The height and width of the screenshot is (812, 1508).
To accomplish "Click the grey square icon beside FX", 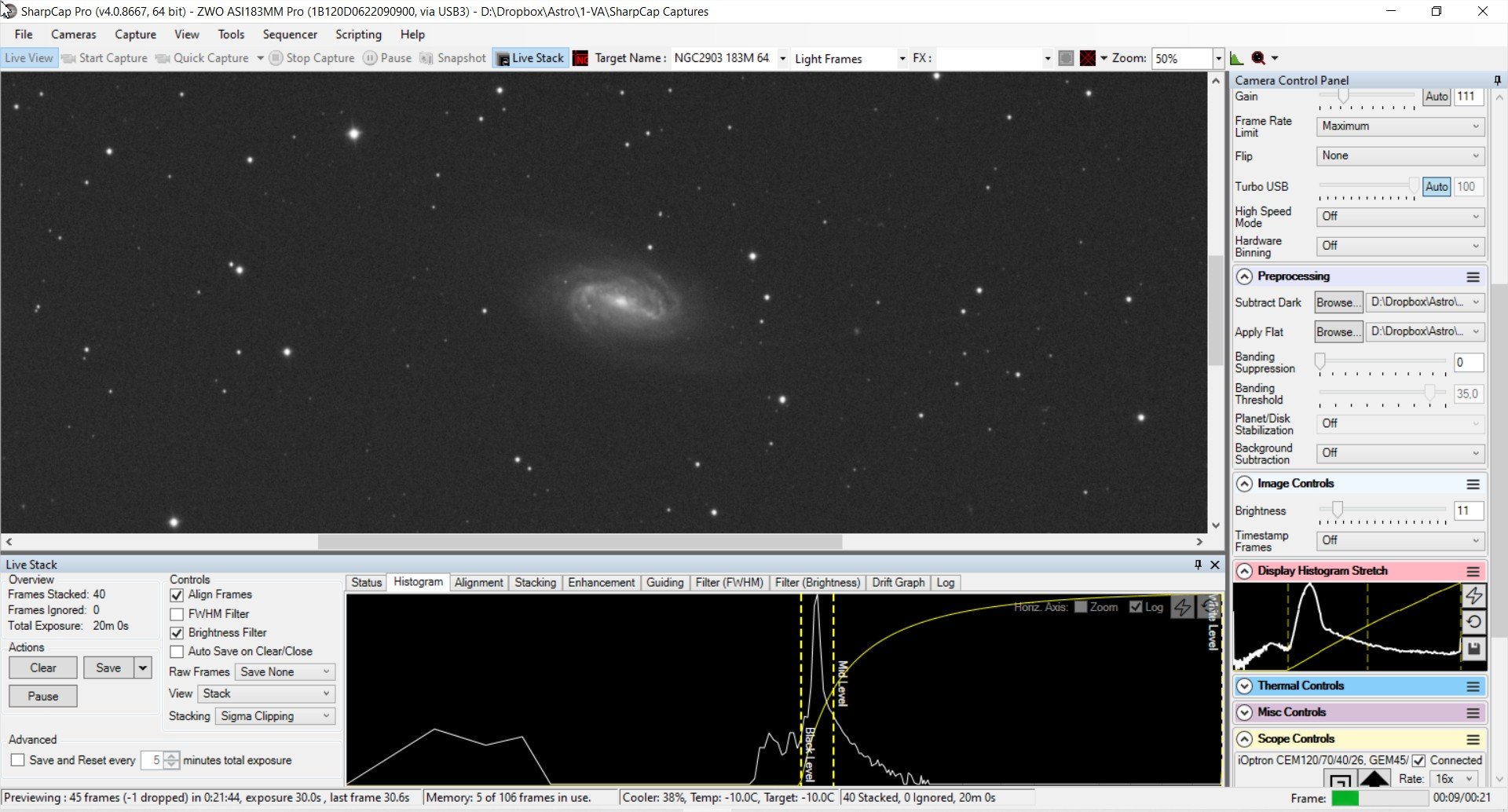I will (1066, 58).
